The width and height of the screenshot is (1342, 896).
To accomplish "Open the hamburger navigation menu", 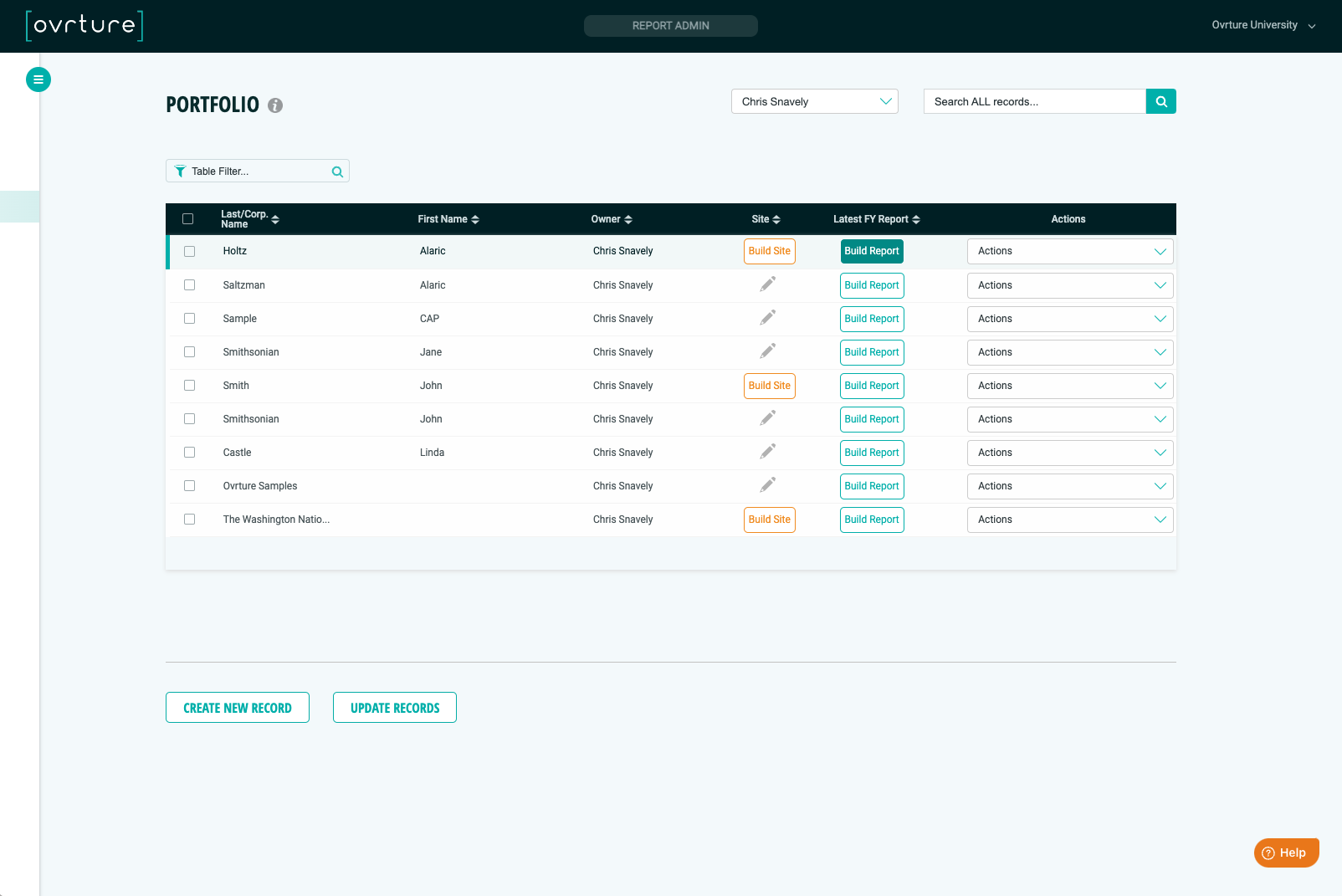I will click(38, 79).
